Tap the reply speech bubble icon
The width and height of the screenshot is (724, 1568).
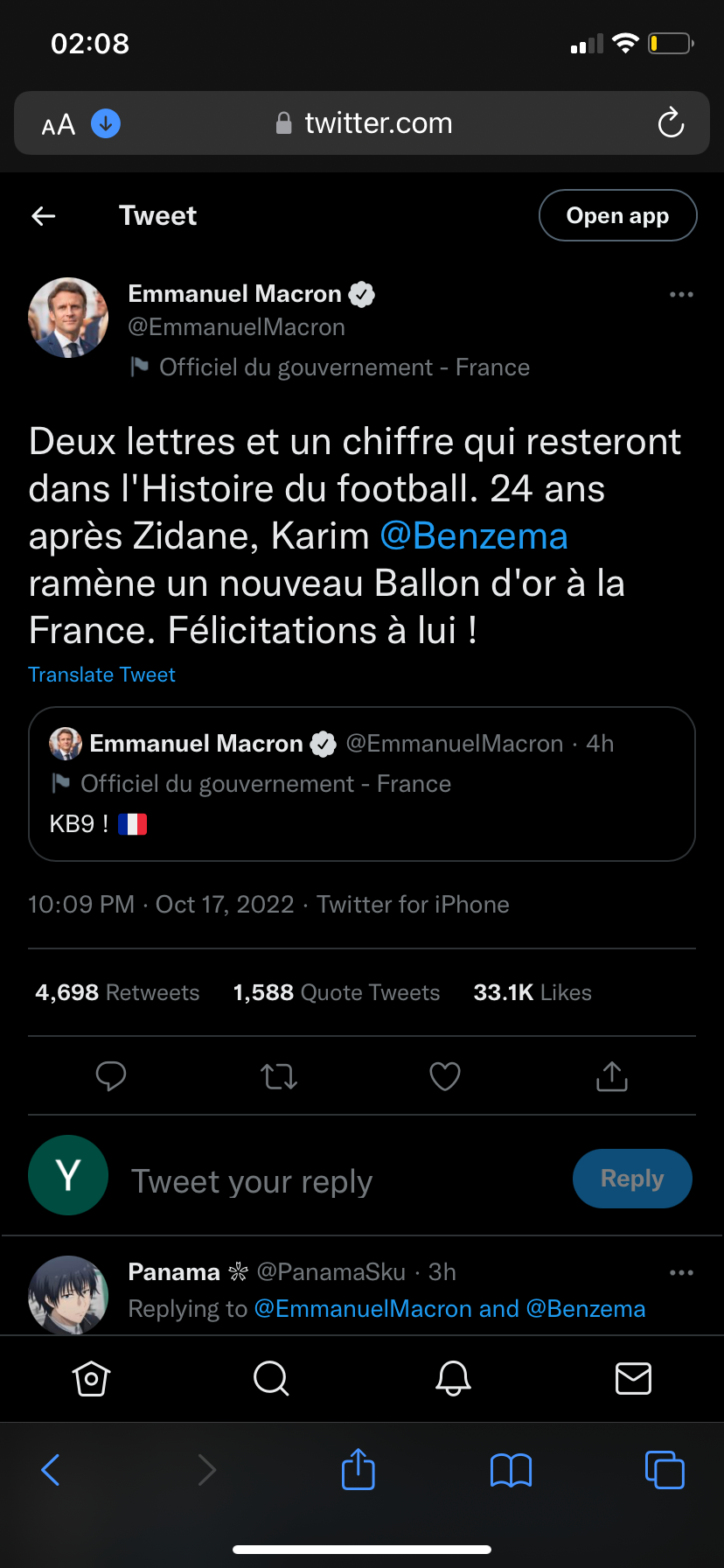pos(111,1075)
